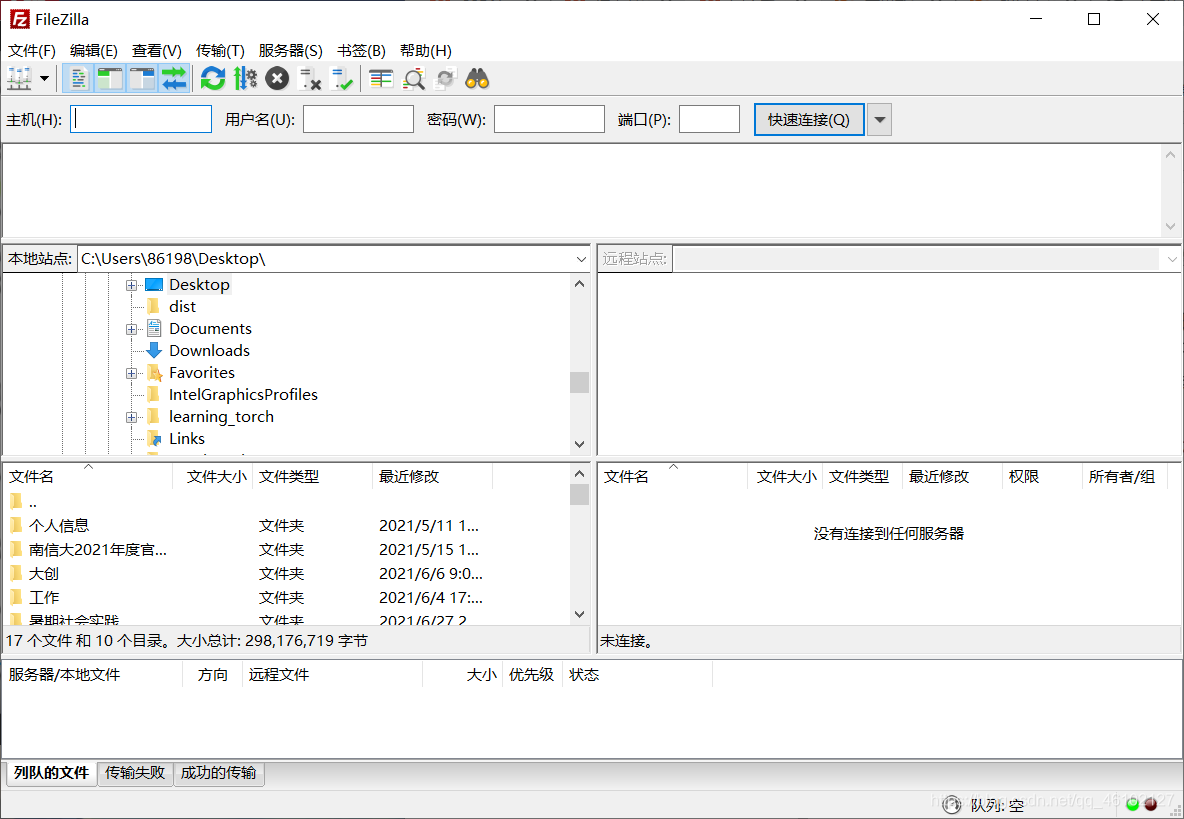This screenshot has width=1184, height=819.
Task: Open the 文件(F) menu
Action: pos(32,51)
